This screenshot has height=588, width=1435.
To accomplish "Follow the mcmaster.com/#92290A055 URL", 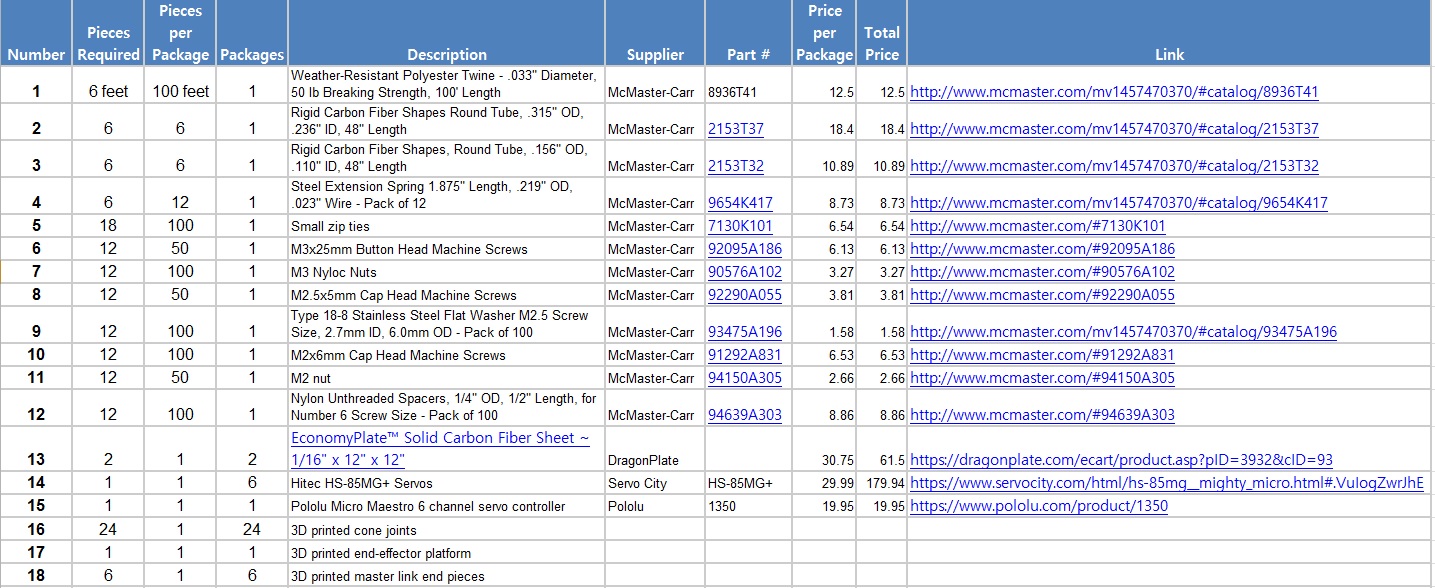I will click(x=1042, y=295).
